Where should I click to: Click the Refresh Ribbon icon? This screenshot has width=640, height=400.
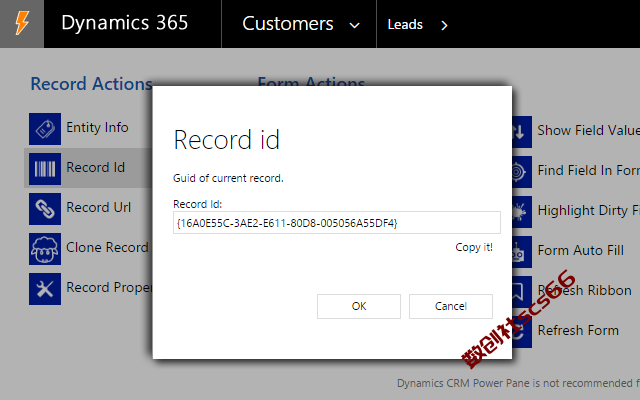[522, 292]
